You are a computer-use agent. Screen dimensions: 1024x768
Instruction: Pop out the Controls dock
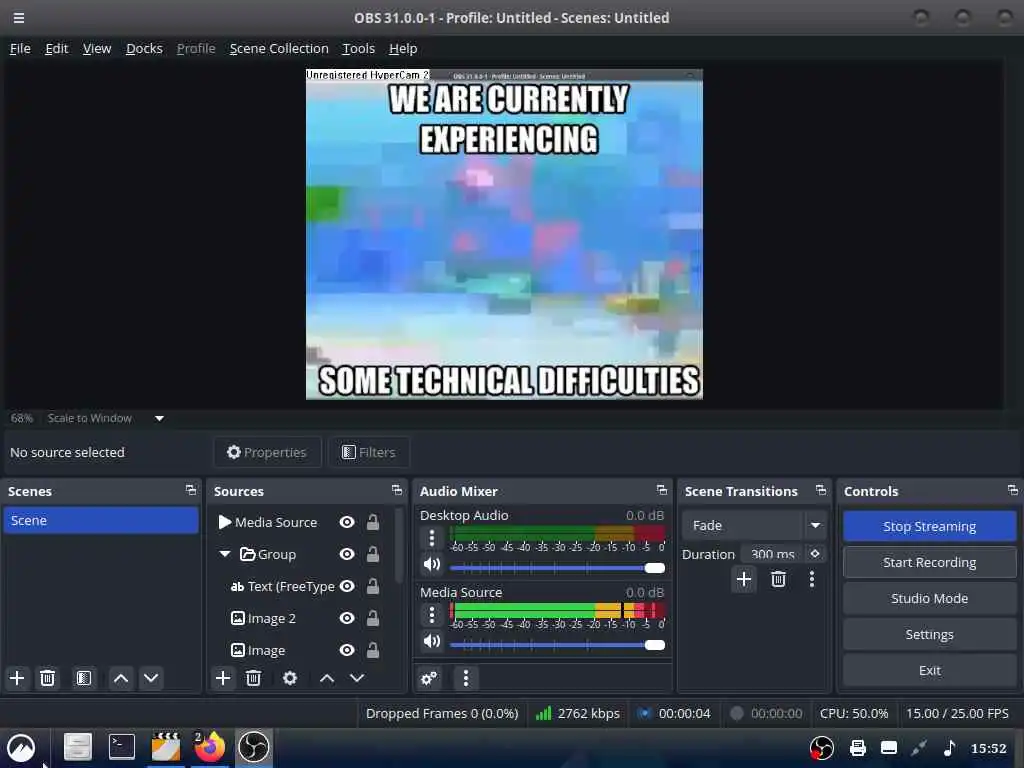pyautogui.click(x=1013, y=490)
